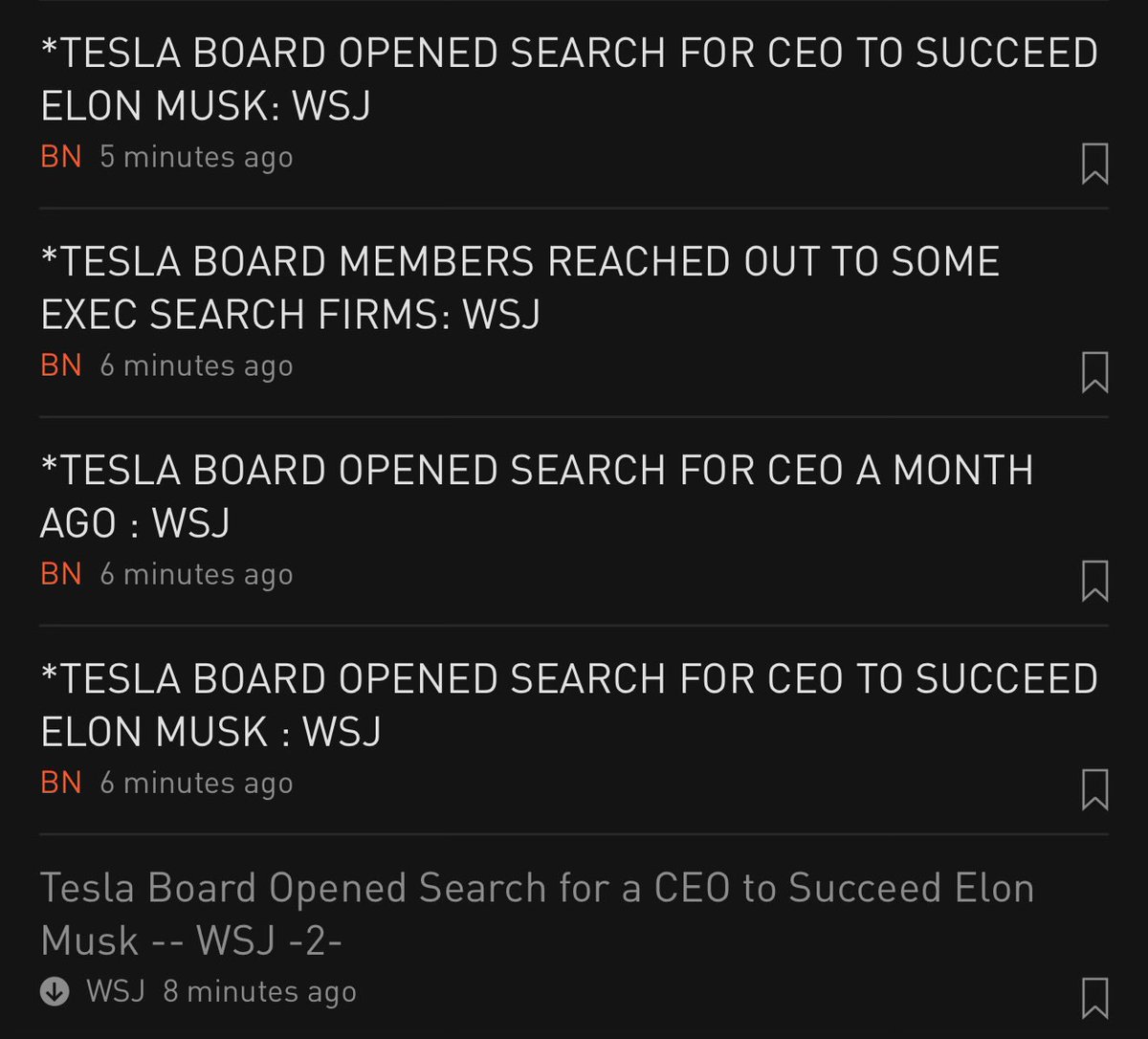The width and height of the screenshot is (1148, 1039).
Task: Click BN tag under CEO A MONTH AGO
Action: coord(61,574)
